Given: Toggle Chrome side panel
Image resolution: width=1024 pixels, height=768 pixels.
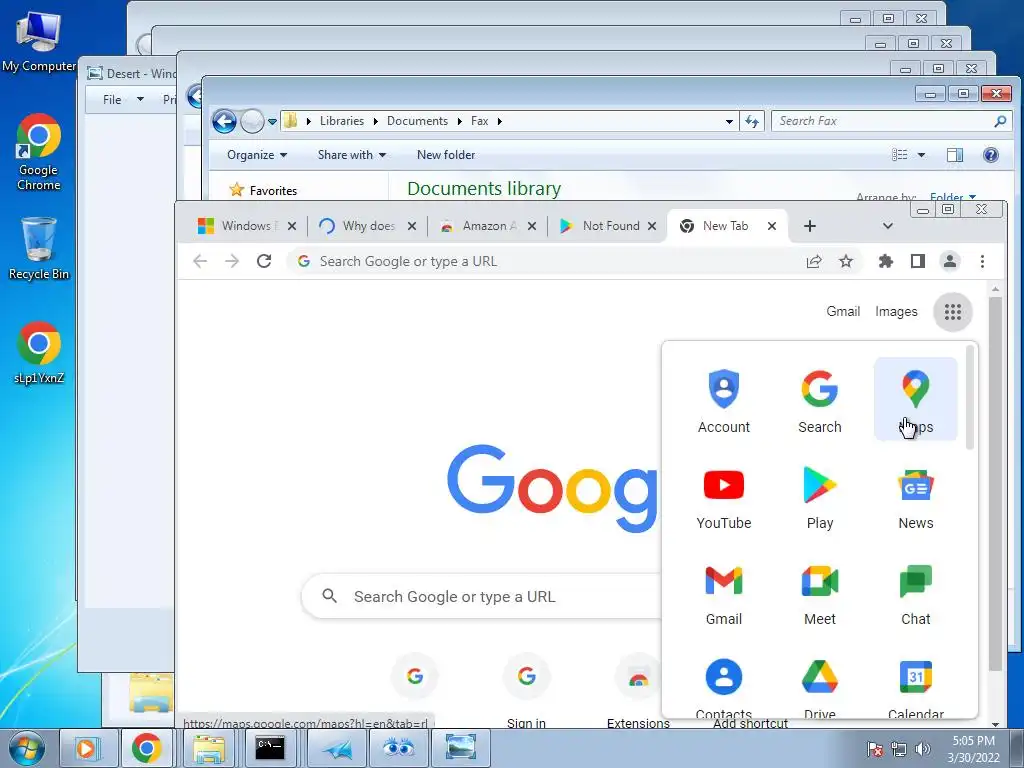Looking at the screenshot, I should [x=918, y=261].
